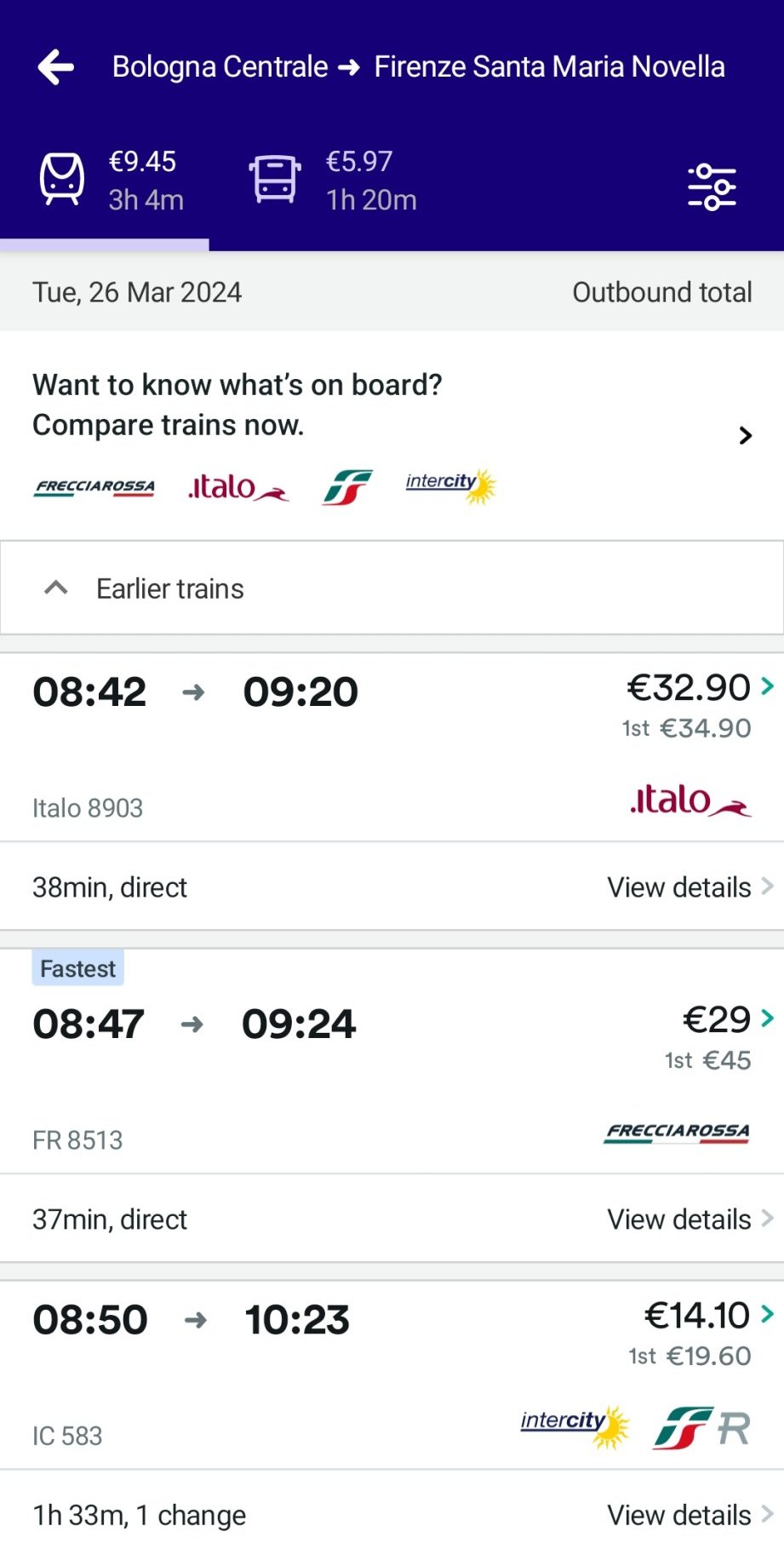Tap the Italo logo on 08:42 train
The image size is (784, 1549).
point(690,801)
